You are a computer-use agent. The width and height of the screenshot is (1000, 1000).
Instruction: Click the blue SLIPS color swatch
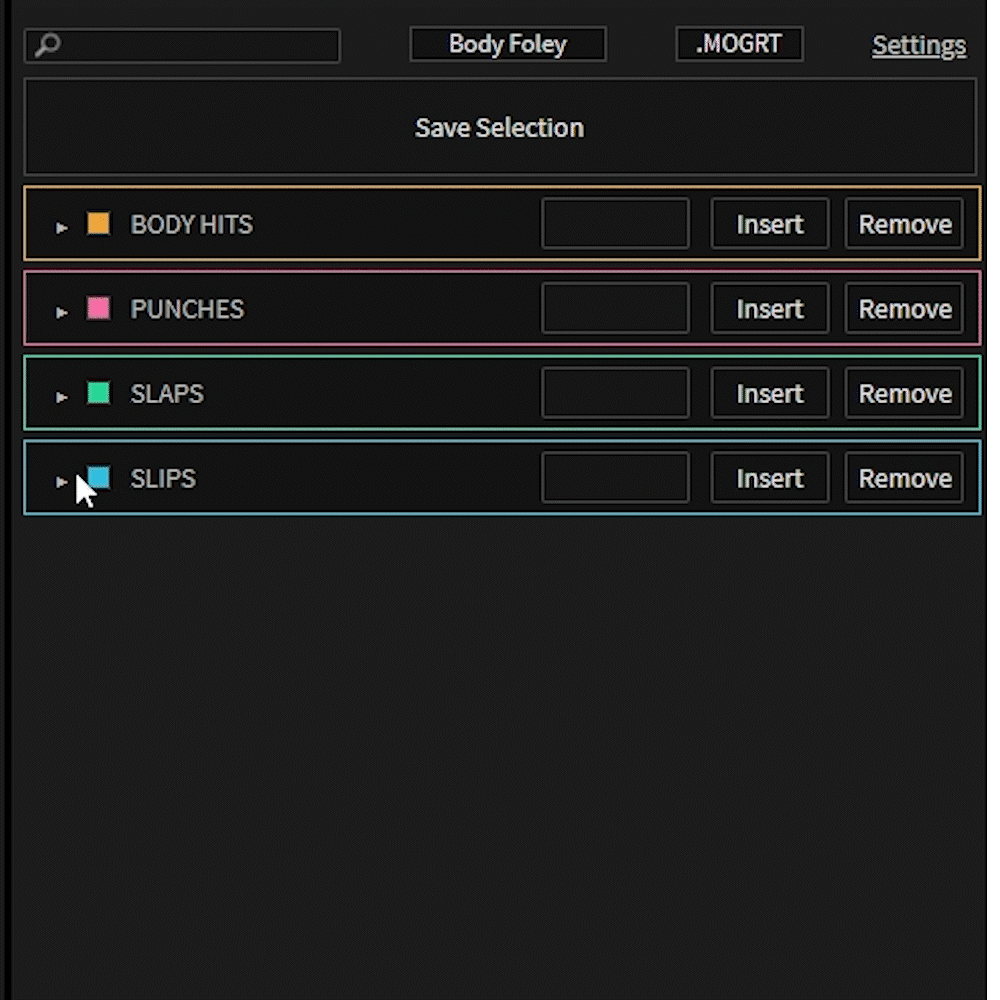point(98,478)
